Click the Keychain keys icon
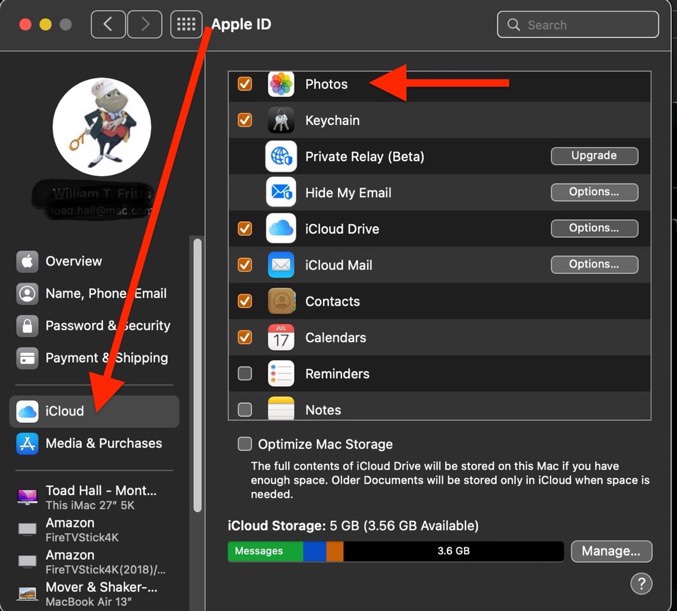The width and height of the screenshot is (677, 611). click(x=281, y=120)
